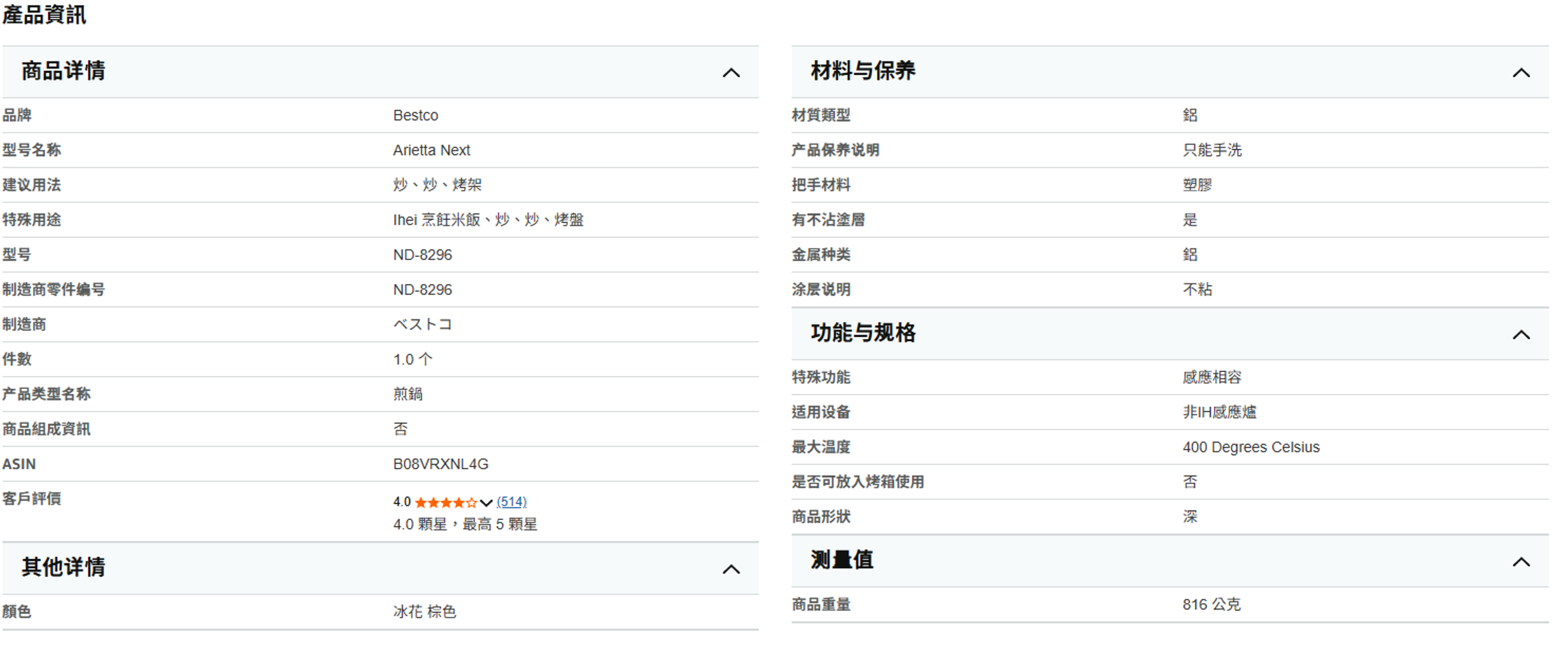Screen dimensions: 1568x654
Task: Click the 把手材料 row label
Action: click(821, 184)
